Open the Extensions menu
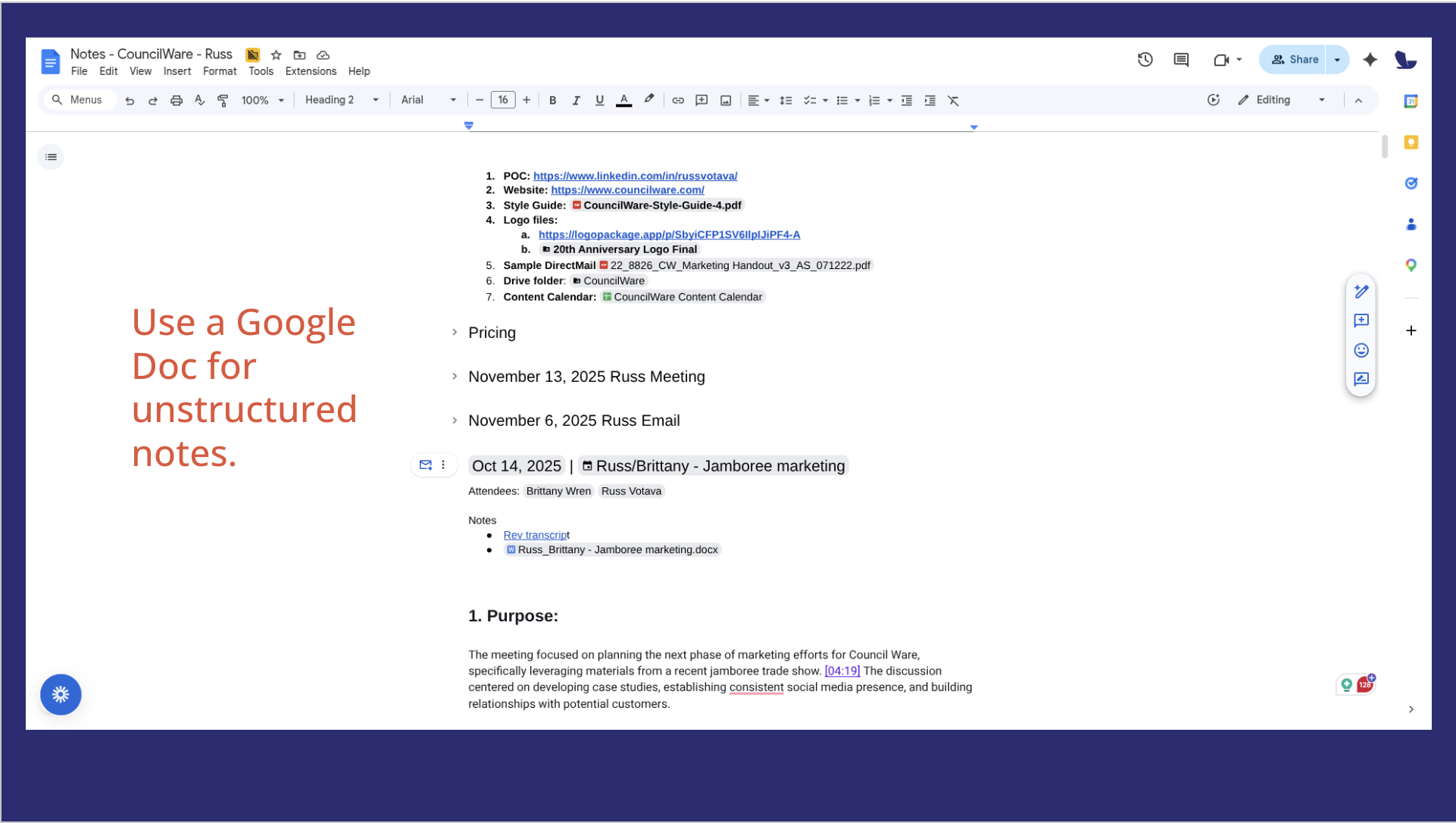The height and width of the screenshot is (823, 1456). pyautogui.click(x=311, y=71)
